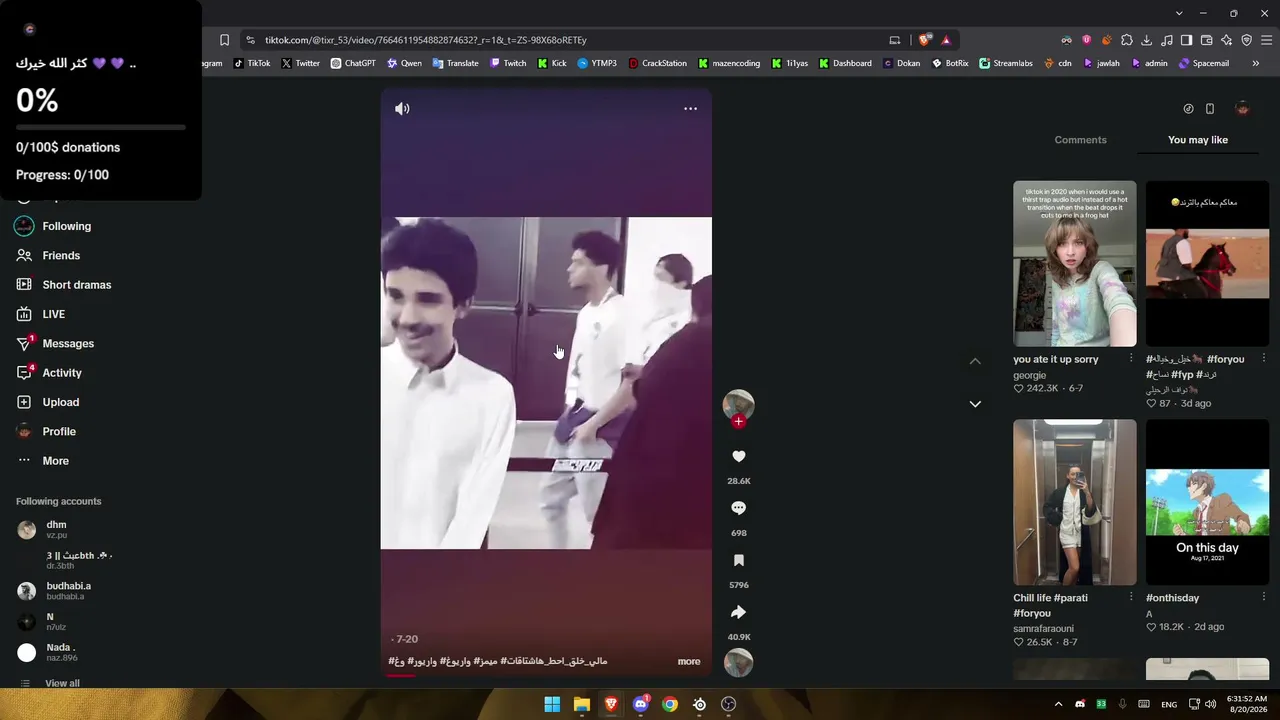
Task: Open options for 'you ate it up sorry'
Action: click(1131, 359)
